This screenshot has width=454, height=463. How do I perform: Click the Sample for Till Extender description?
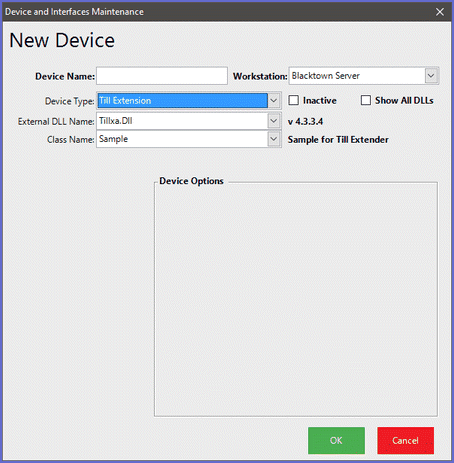(338, 140)
